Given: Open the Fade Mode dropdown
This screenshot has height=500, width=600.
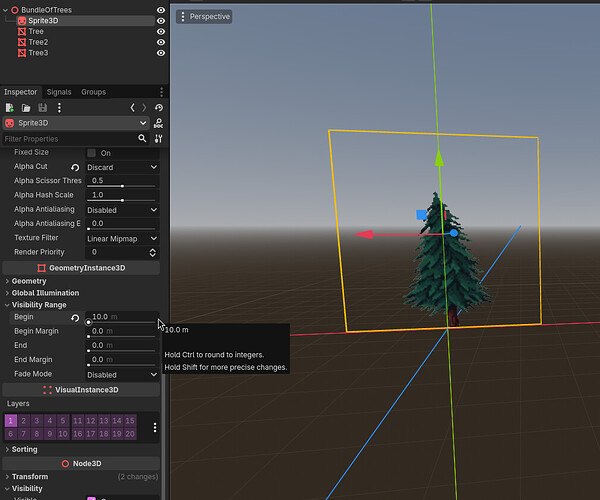Looking at the screenshot, I should (x=122, y=375).
